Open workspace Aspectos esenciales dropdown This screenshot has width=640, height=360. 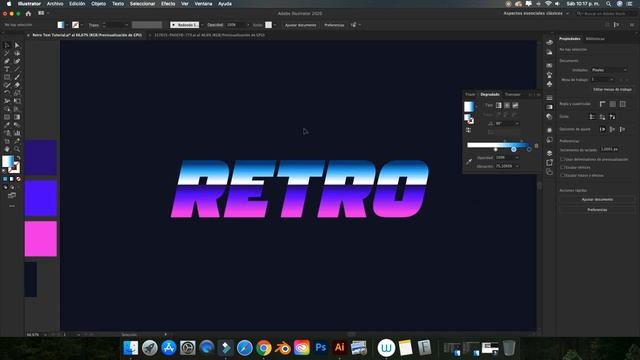pyautogui.click(x=536, y=13)
